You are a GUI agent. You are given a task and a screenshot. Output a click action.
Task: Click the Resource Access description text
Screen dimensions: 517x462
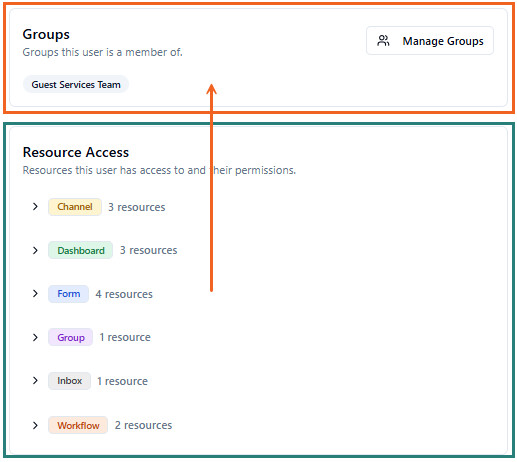point(159,170)
